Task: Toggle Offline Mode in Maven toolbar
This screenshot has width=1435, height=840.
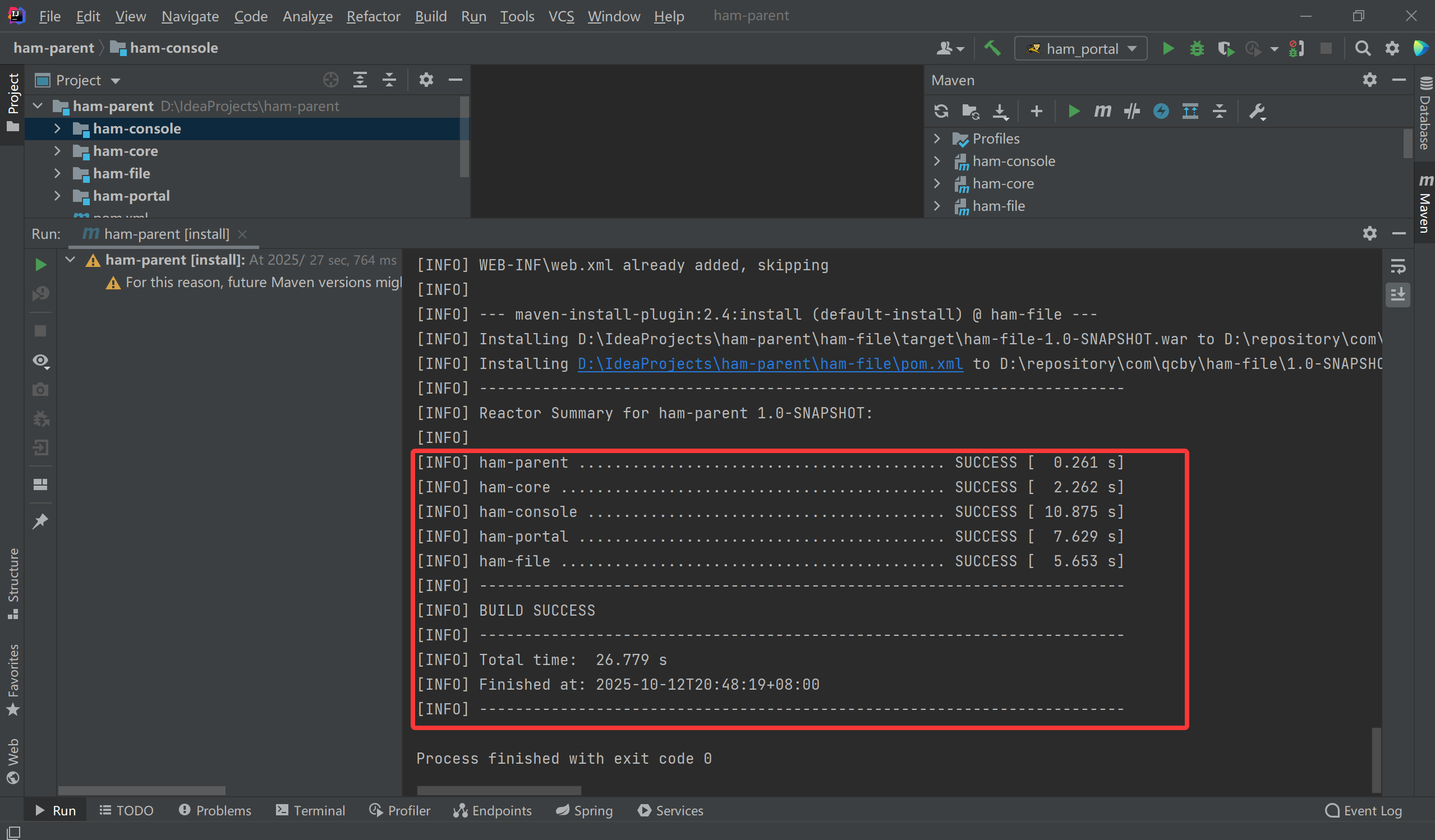Action: coord(1132,111)
